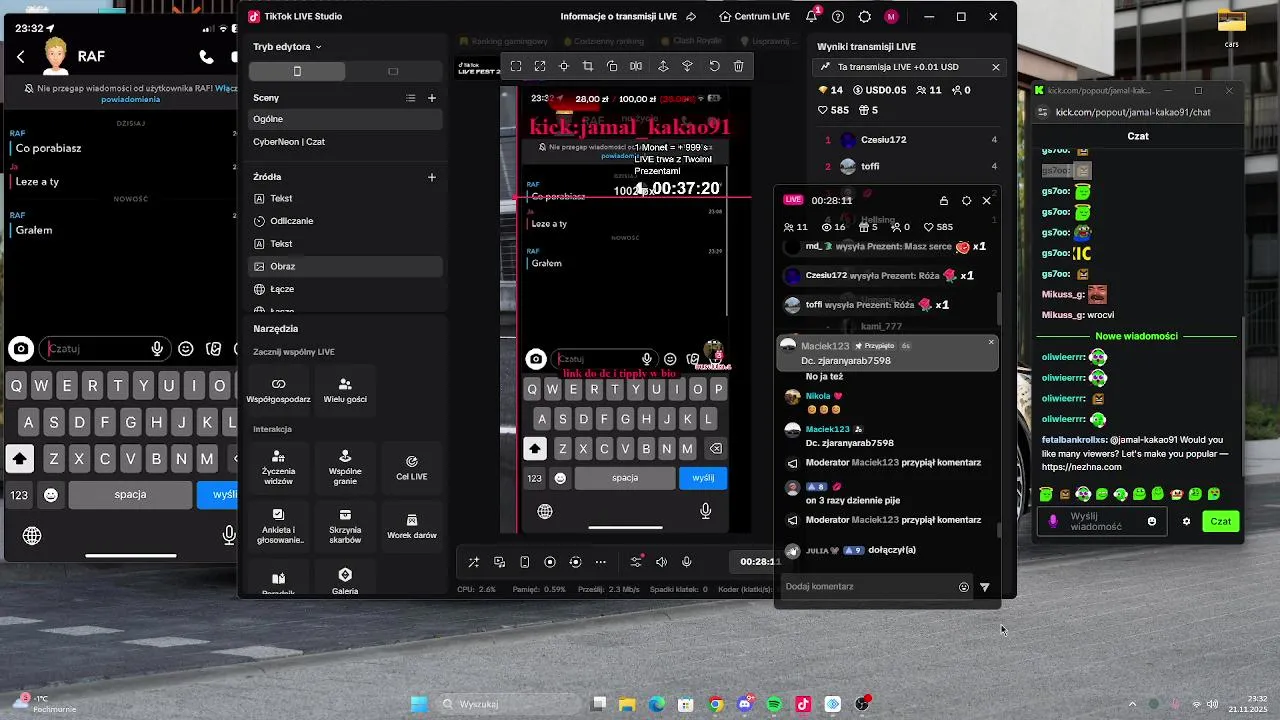Open Informacje o transmisji LIVE

tap(628, 17)
